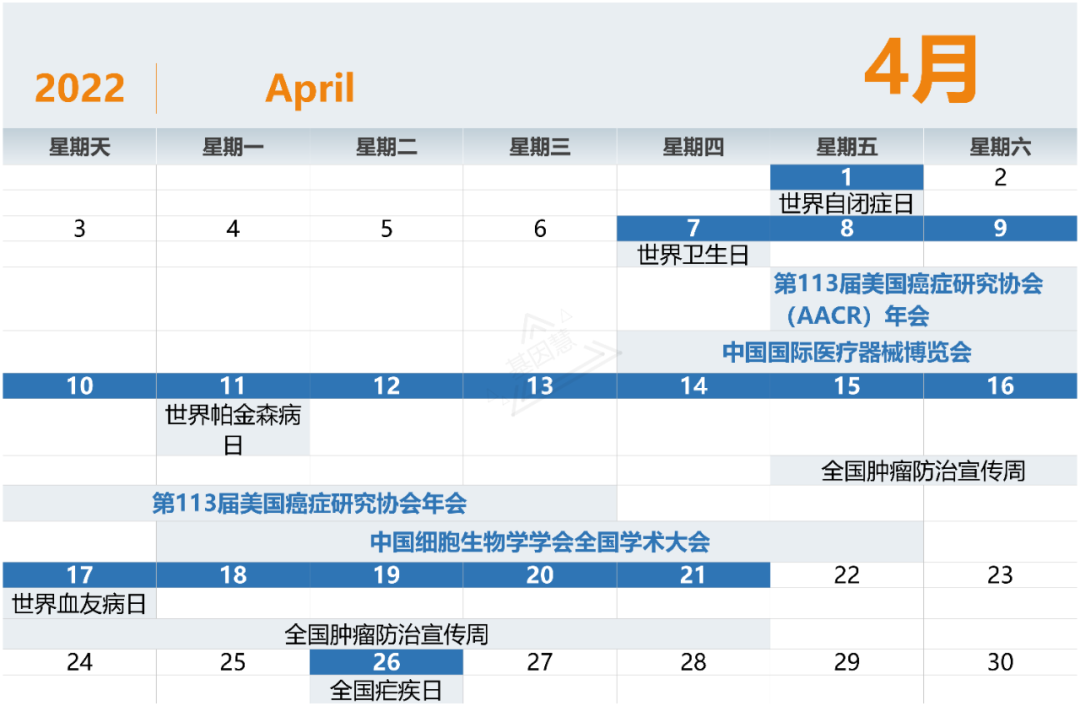Select the 第113届美国癌症研究协会（AACR）年会 event
The width and height of the screenshot is (1080, 706).
pyautogui.click(x=907, y=299)
